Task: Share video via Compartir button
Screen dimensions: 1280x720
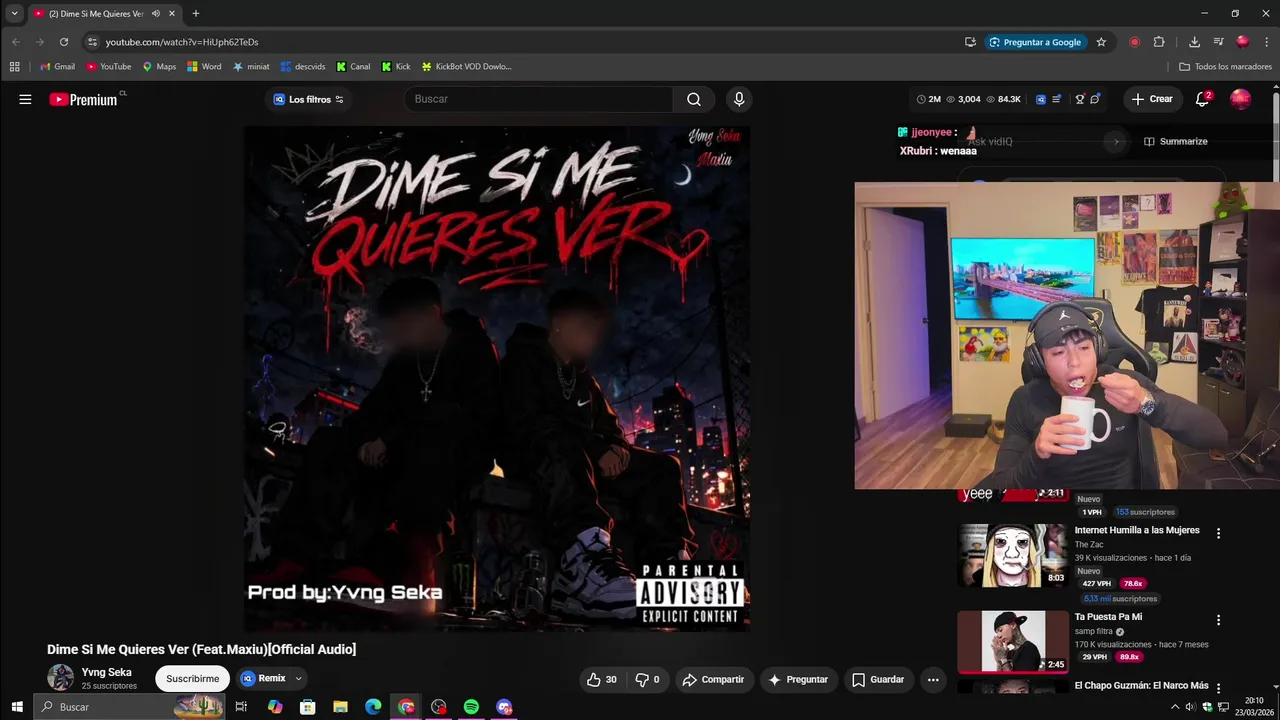Action: tap(713, 680)
